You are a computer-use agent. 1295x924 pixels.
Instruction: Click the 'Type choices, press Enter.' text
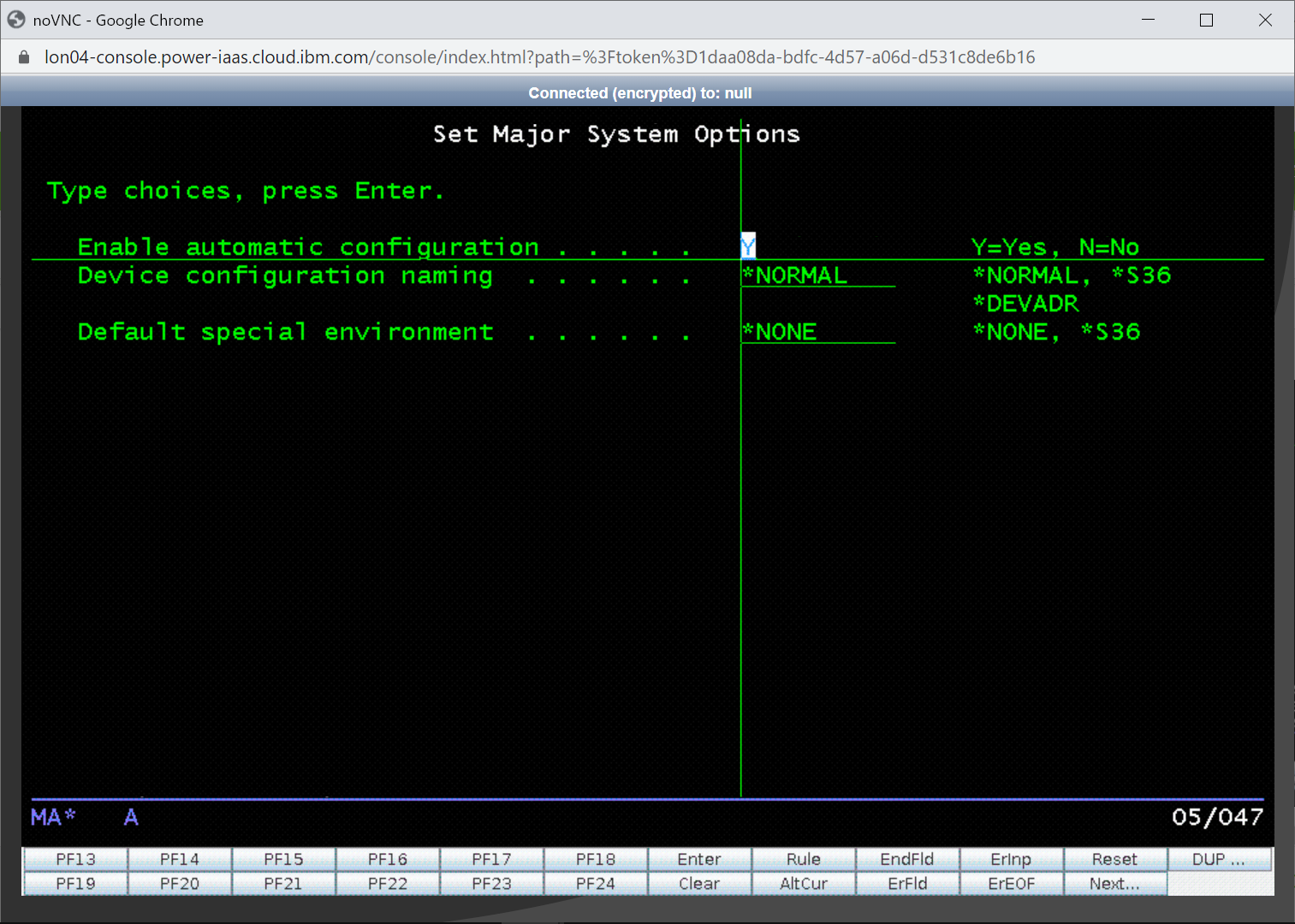(246, 191)
